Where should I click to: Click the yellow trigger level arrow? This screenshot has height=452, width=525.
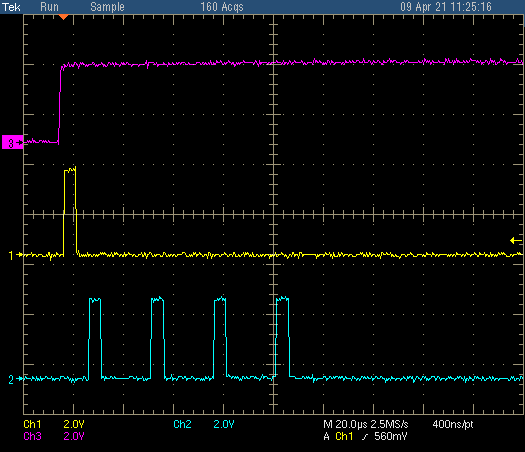(516, 240)
